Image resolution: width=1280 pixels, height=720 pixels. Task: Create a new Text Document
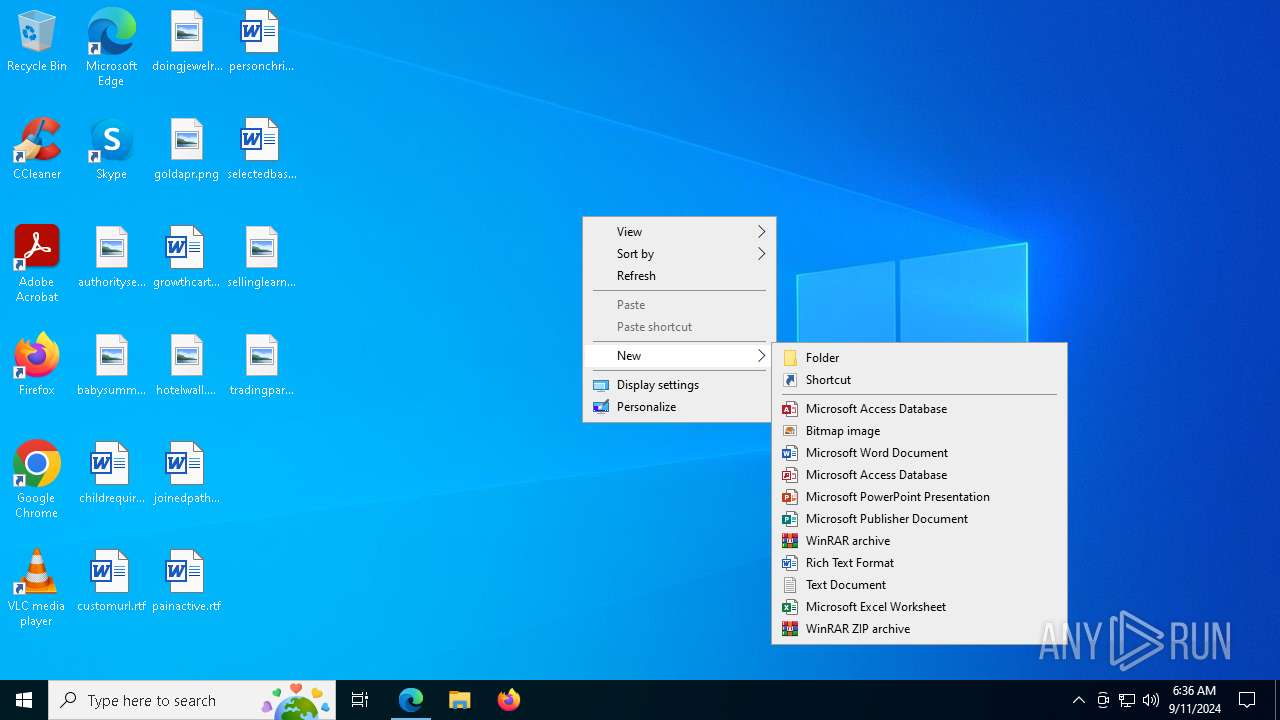[919, 585]
